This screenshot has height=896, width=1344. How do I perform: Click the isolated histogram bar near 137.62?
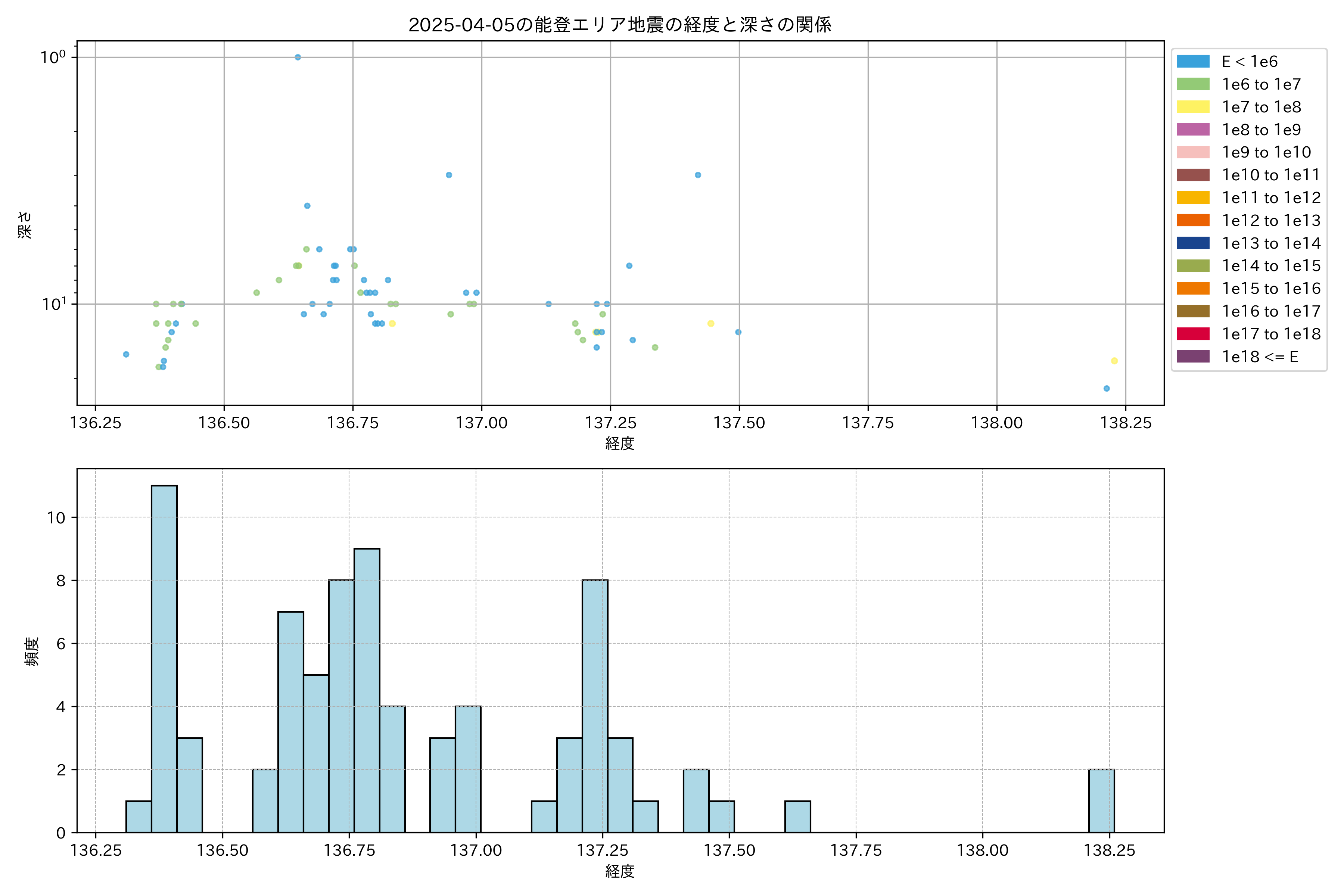(797, 816)
